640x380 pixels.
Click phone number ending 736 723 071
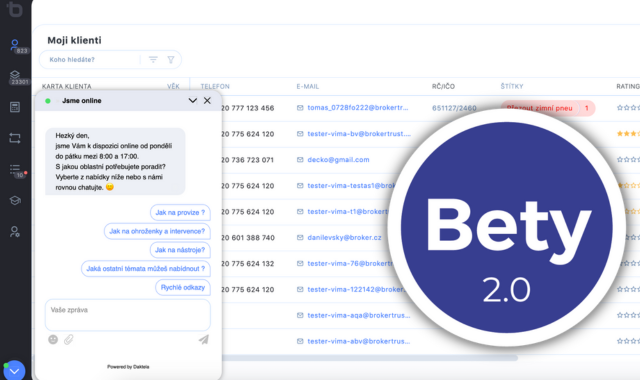pos(248,160)
